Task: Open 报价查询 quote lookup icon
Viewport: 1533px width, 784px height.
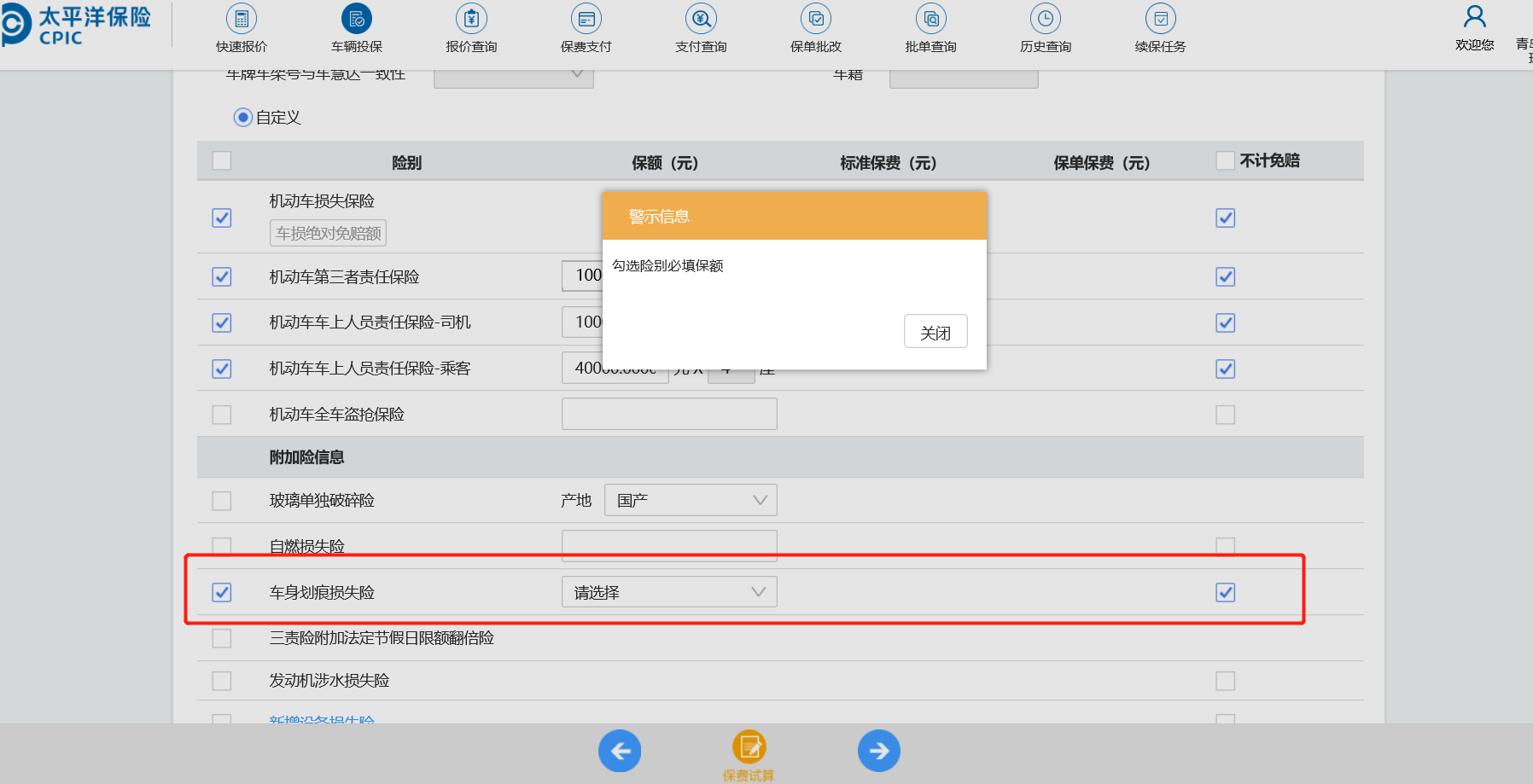Action: click(x=471, y=19)
